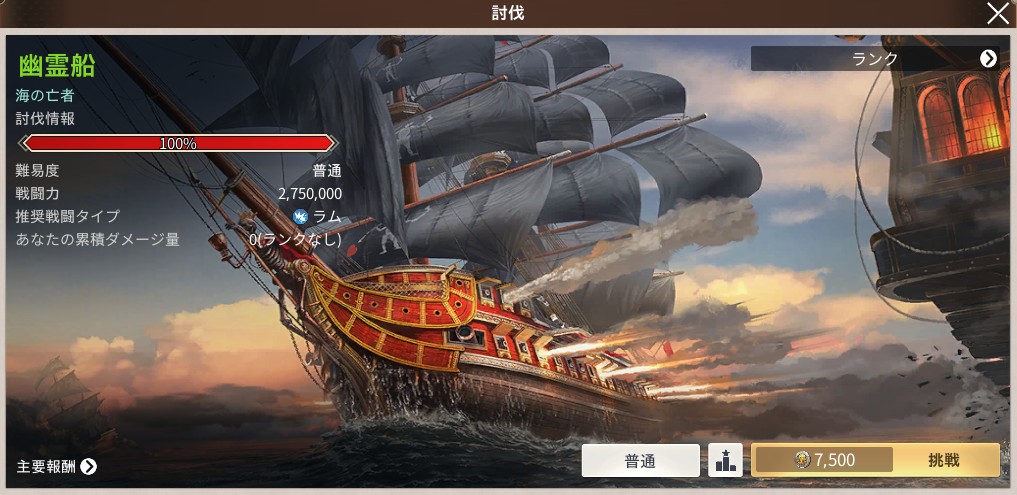The image size is (1017, 495).
Task: Click the coin icon beside 7,500
Action: coord(802,460)
